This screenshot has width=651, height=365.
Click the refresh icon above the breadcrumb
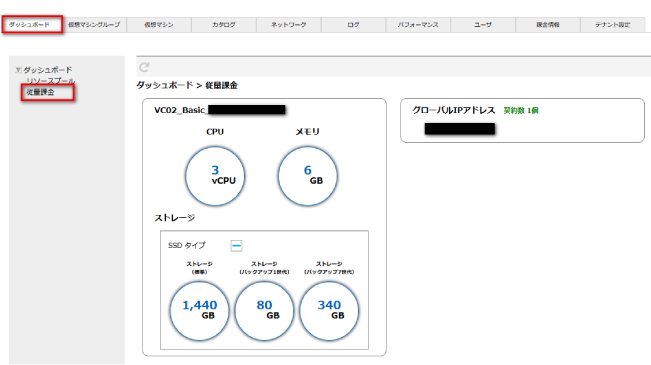tap(144, 67)
